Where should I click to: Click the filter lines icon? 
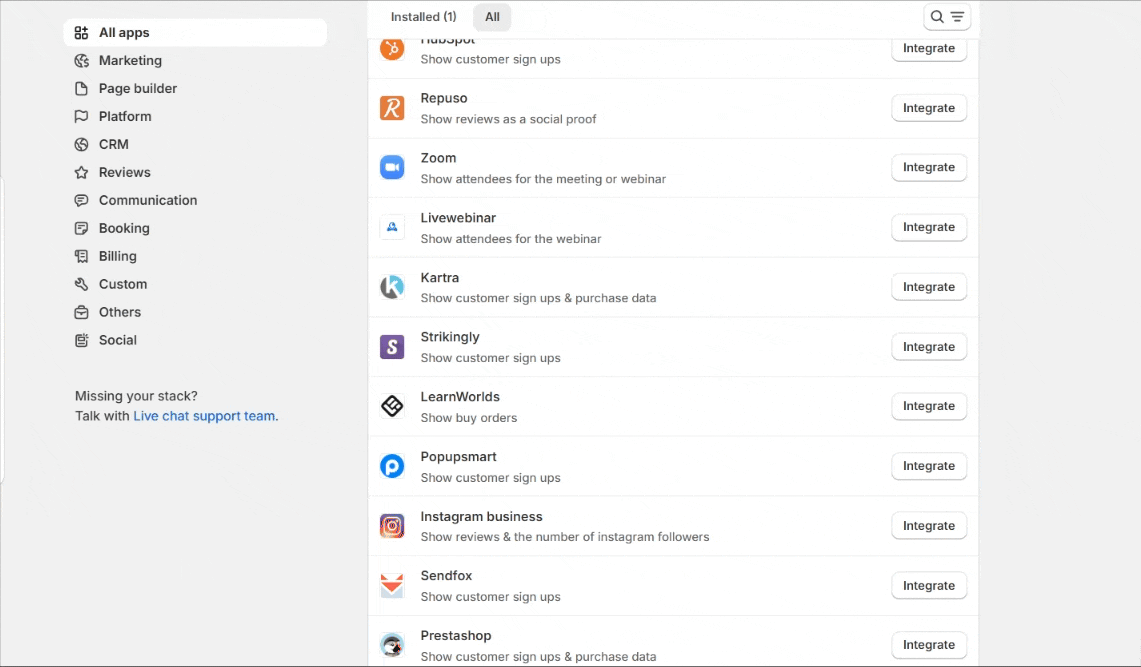958,17
